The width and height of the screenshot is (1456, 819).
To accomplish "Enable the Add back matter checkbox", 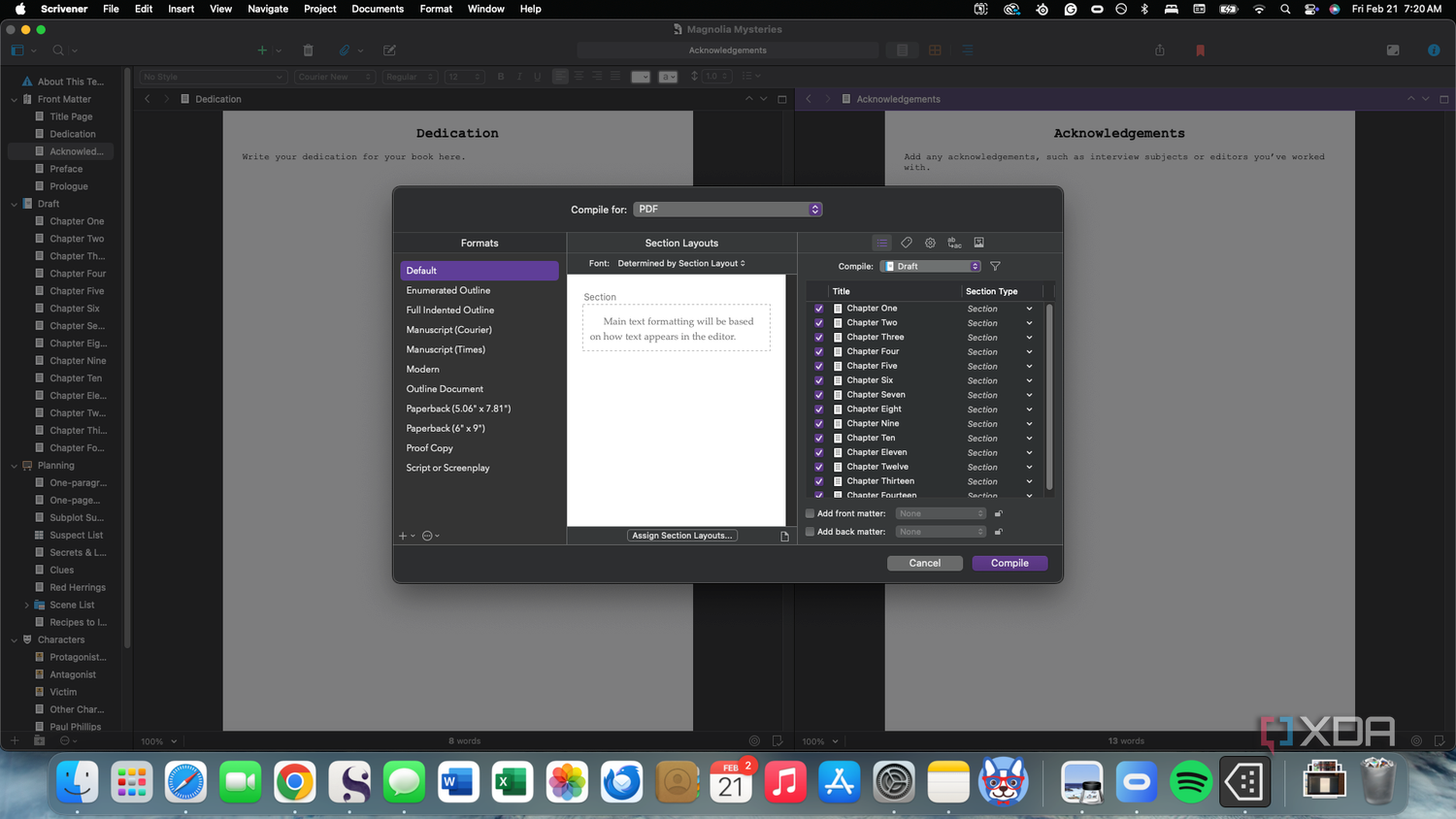I will coord(811,532).
